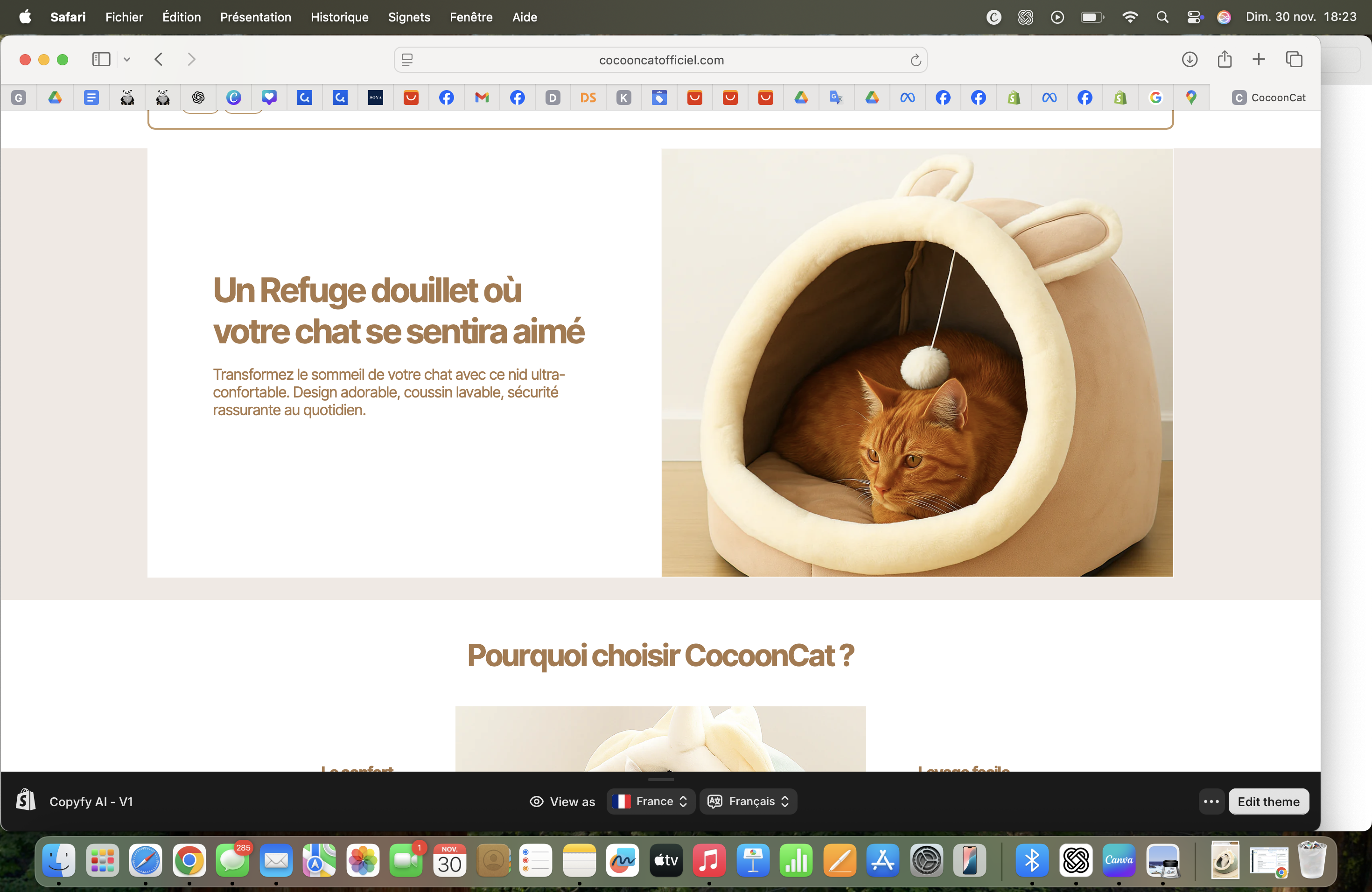Screen dimensions: 1372x892
Task: Open the Google Translate bookmark
Action: 836,98
